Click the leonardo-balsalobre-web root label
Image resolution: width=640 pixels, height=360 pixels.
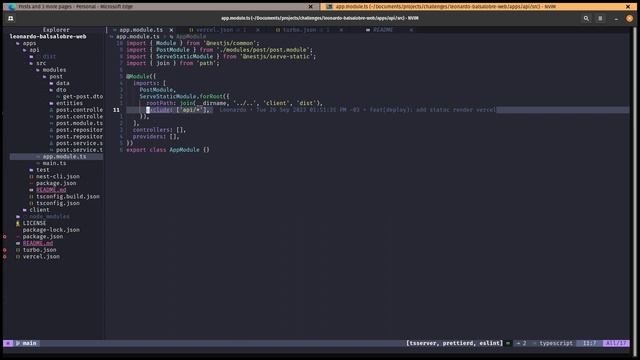point(48,37)
